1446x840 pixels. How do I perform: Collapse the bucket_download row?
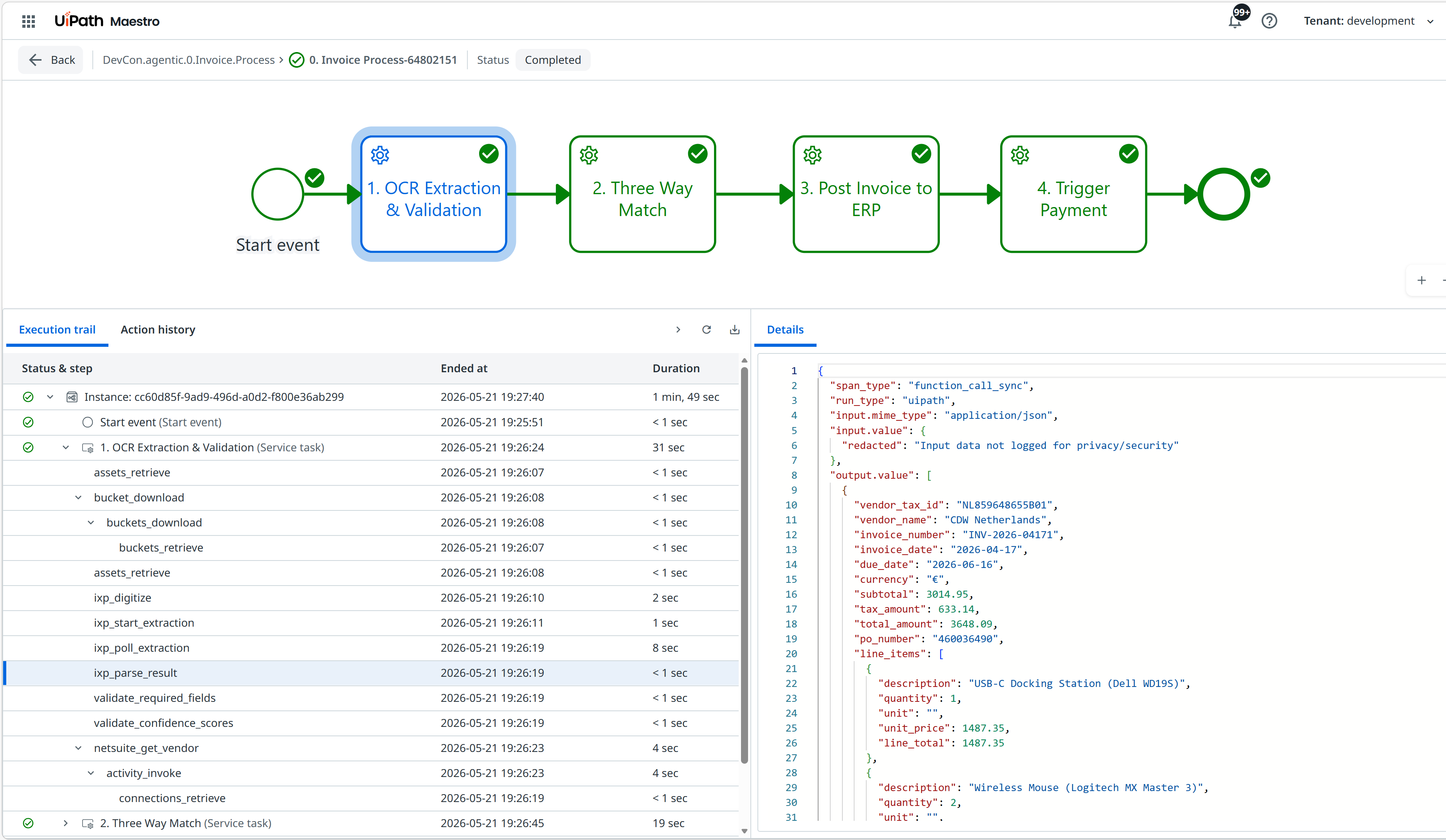(x=79, y=498)
